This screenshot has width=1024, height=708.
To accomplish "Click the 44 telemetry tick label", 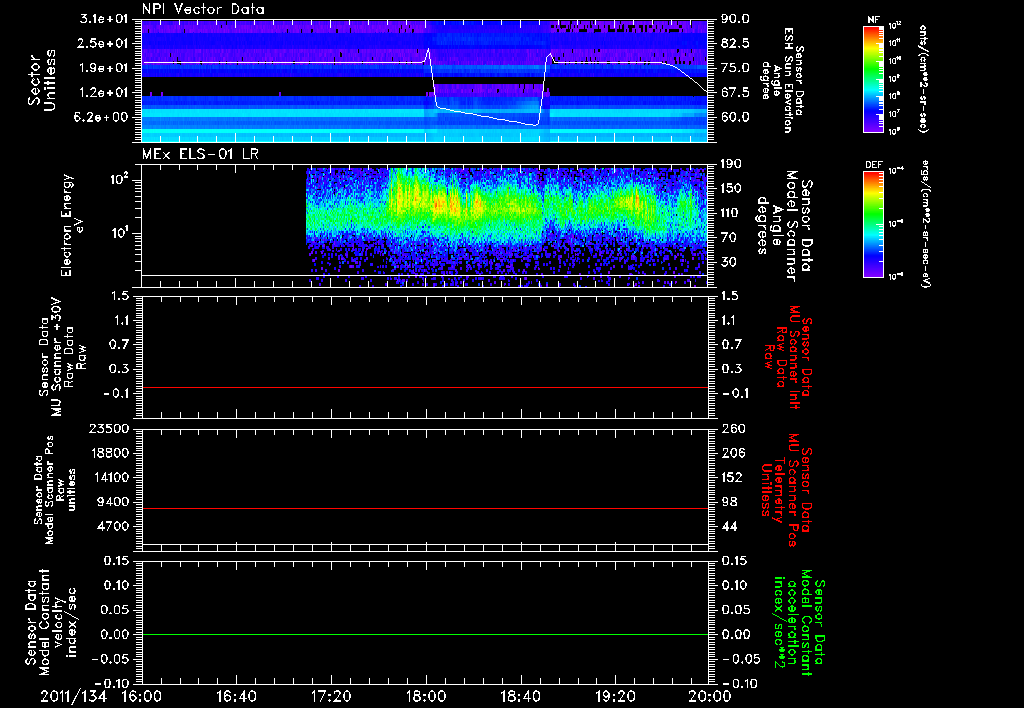I will tap(729, 526).
